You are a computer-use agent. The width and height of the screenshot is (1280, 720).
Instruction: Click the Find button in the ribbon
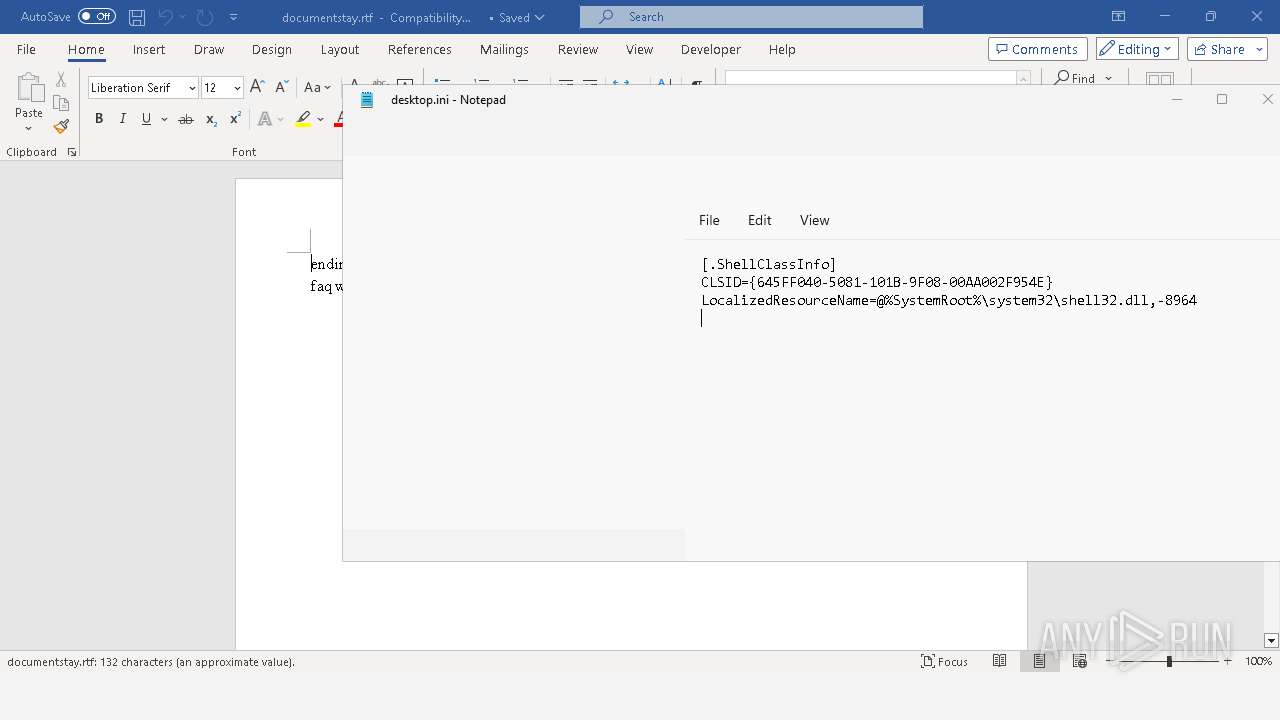[1076, 78]
